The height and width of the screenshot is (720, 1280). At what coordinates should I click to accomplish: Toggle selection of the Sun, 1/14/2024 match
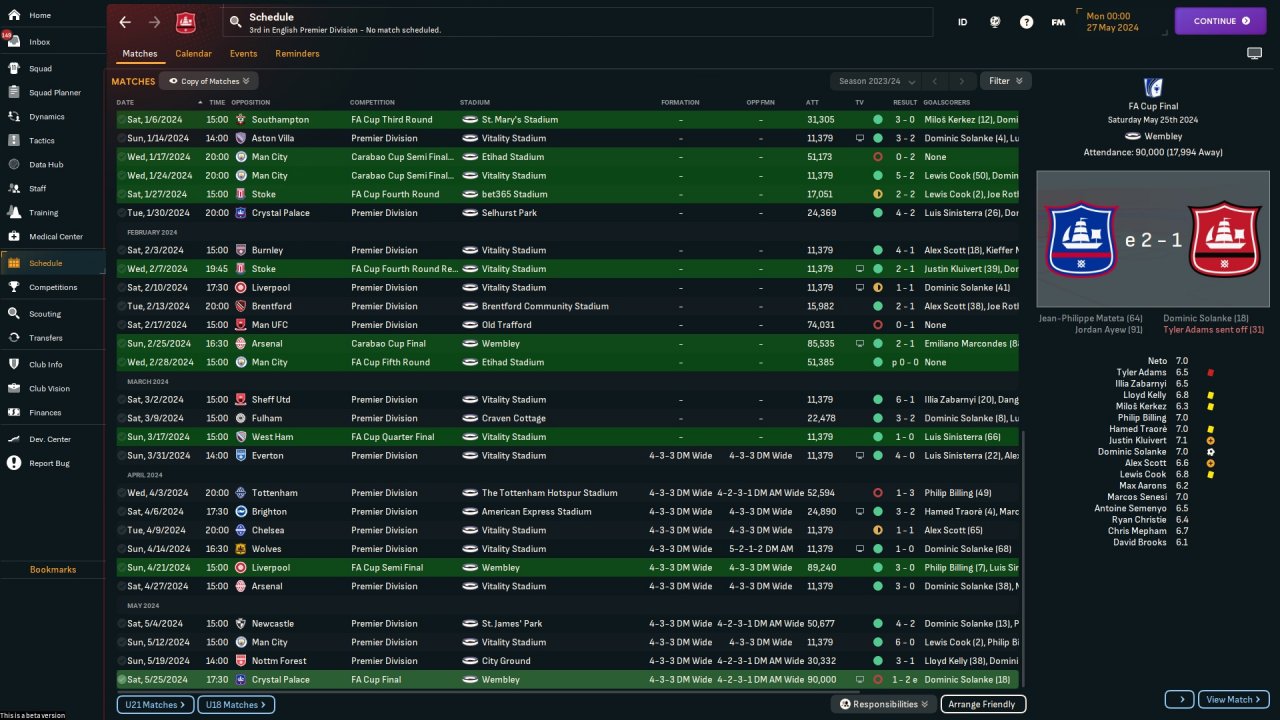122,138
